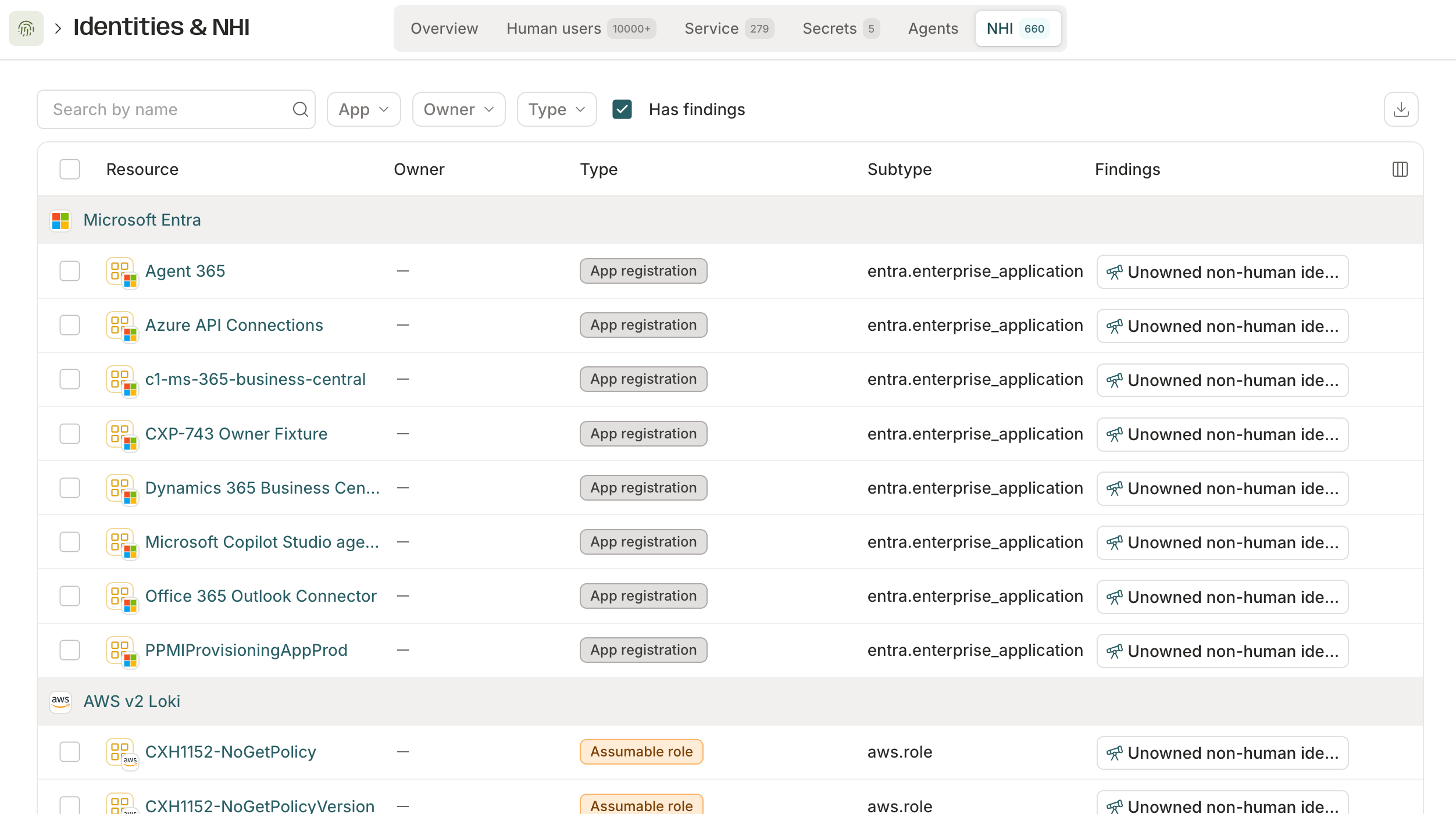Switch to the Overview tab
This screenshot has height=814, width=1456.
coord(444,28)
